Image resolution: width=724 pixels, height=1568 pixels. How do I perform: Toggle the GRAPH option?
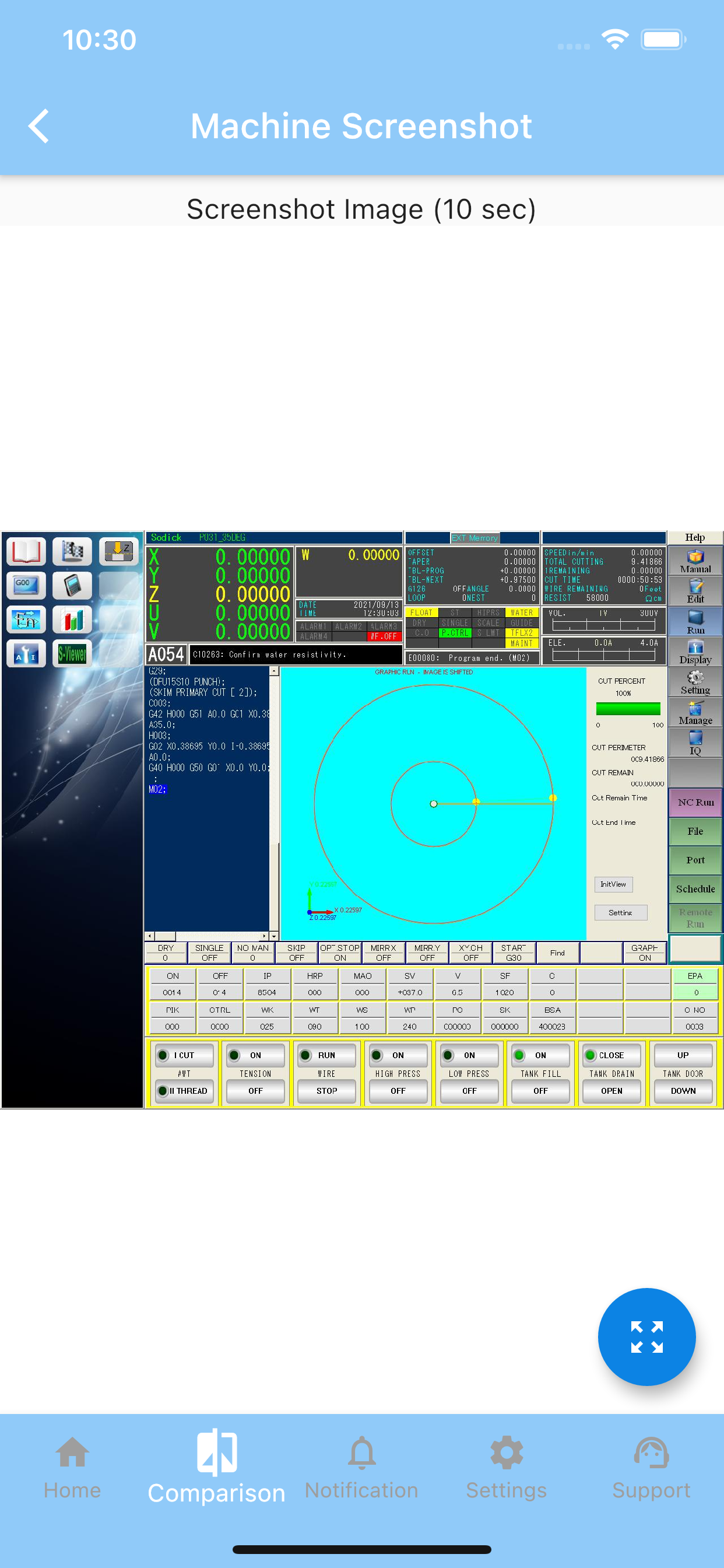click(644, 953)
